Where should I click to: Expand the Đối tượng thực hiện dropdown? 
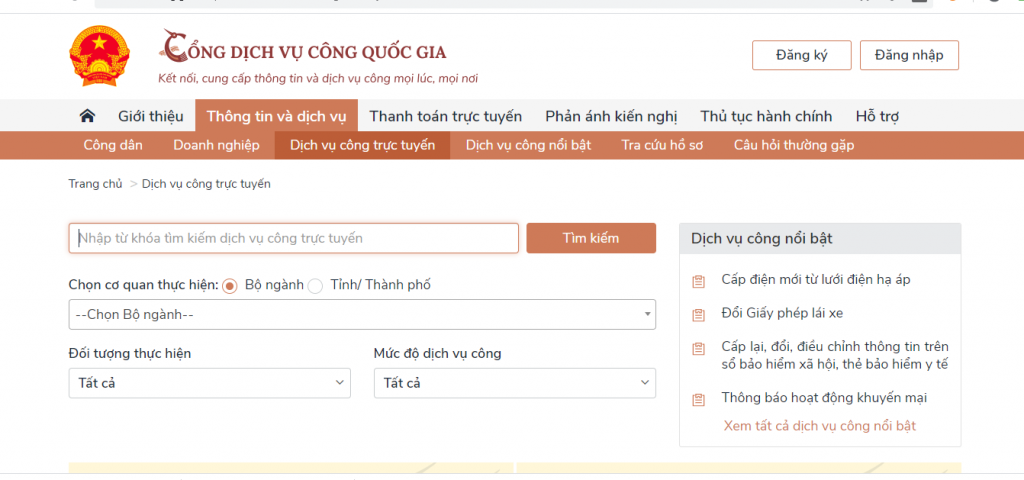pyautogui.click(x=209, y=383)
